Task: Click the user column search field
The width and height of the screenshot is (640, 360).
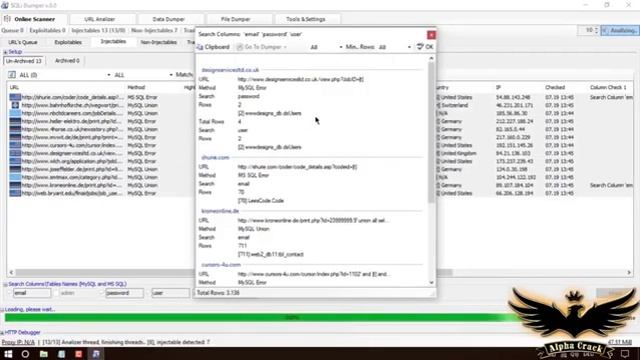Action: coord(170,293)
